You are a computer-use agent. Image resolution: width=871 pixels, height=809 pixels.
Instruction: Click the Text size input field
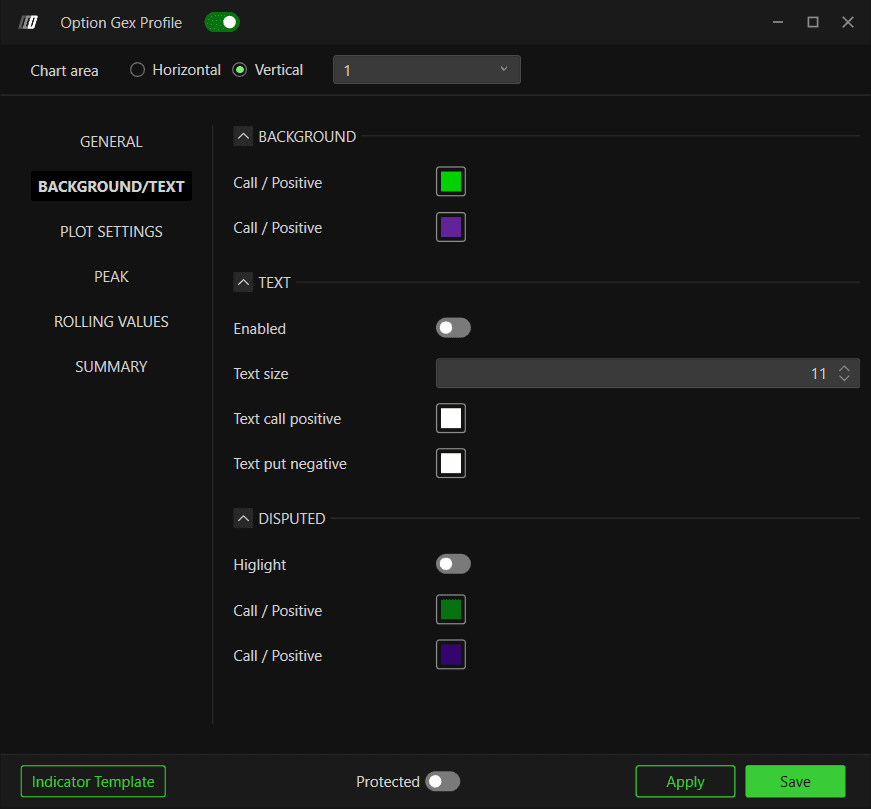(x=648, y=373)
